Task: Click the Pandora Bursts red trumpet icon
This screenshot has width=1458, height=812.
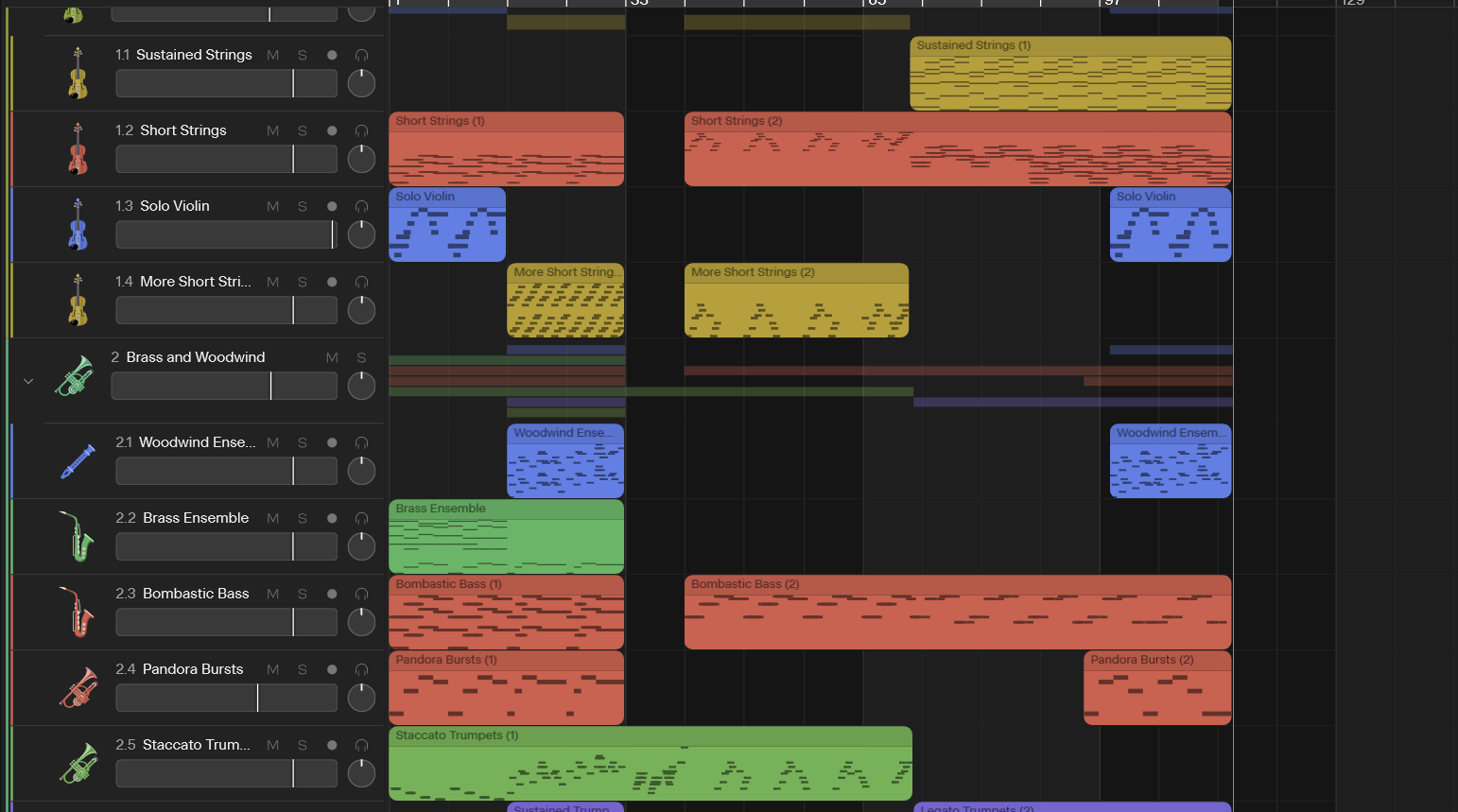Action: pos(78,688)
